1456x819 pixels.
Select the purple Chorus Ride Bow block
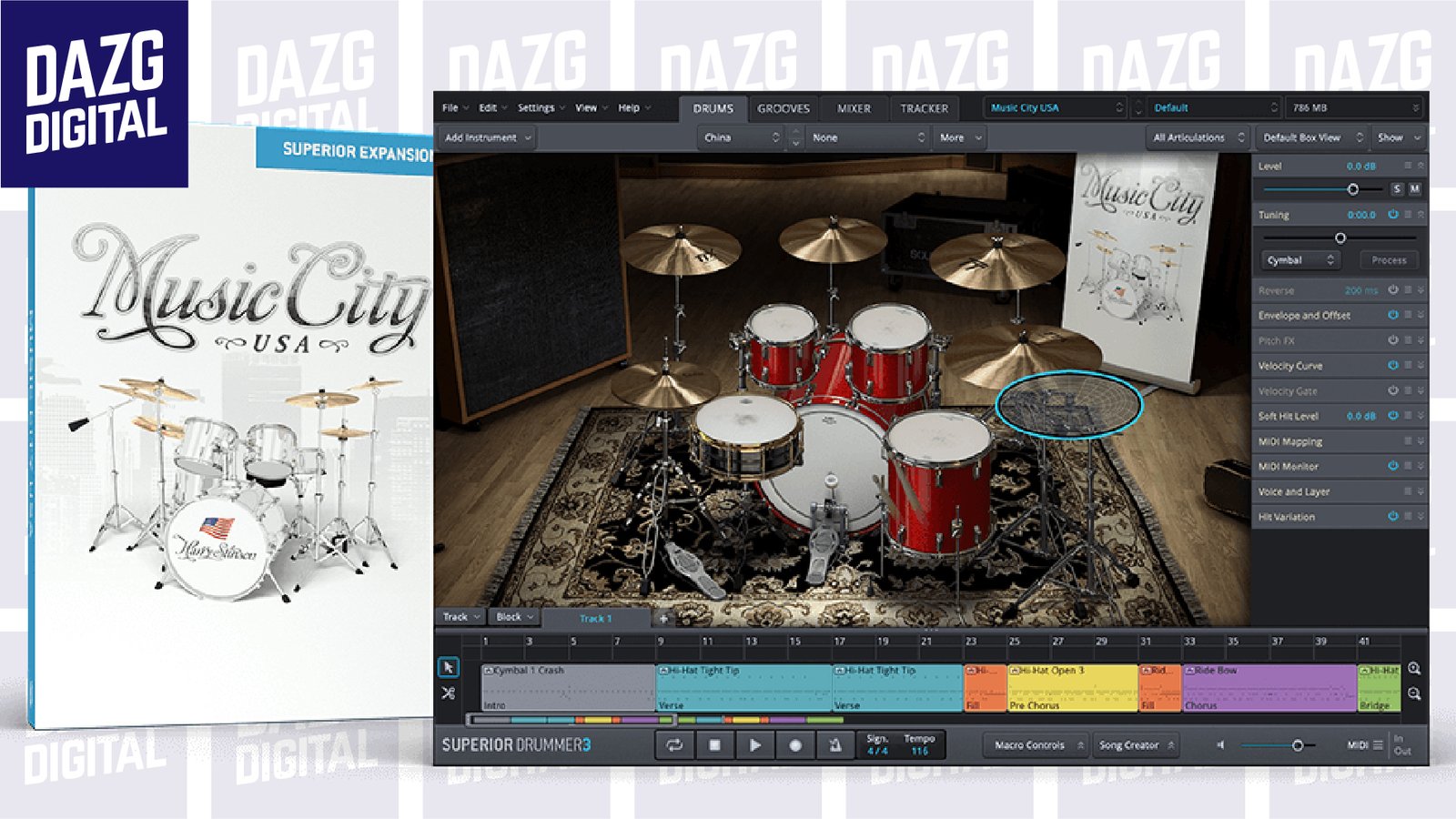tap(1269, 688)
